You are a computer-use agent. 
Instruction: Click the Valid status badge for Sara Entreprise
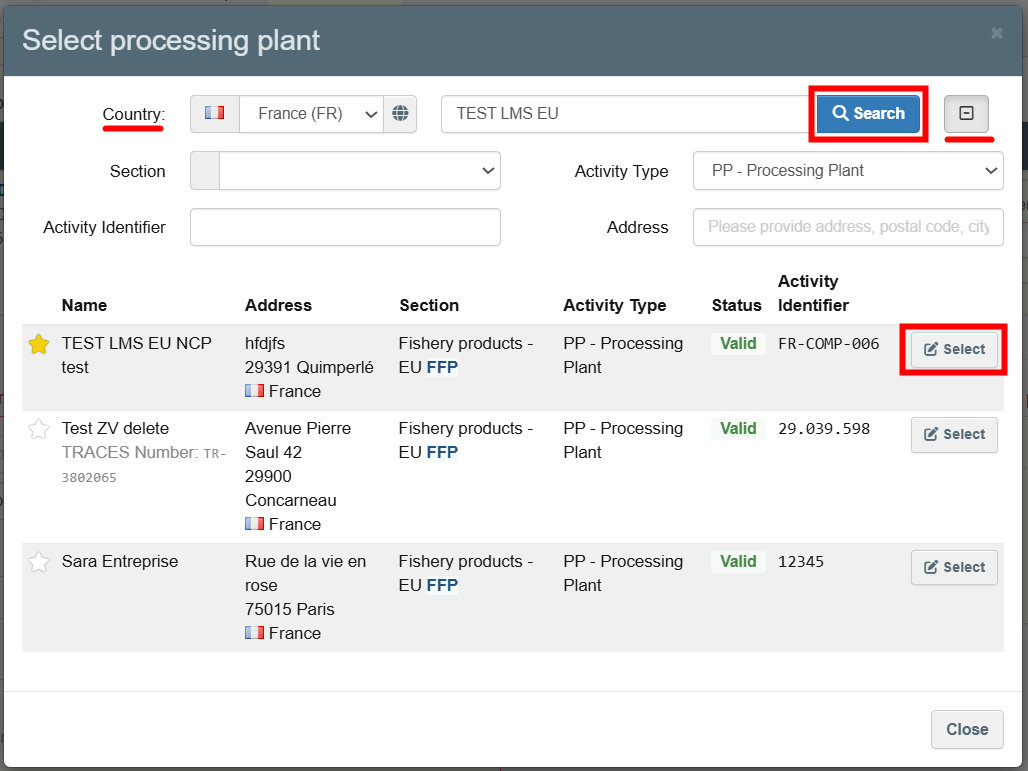click(738, 562)
